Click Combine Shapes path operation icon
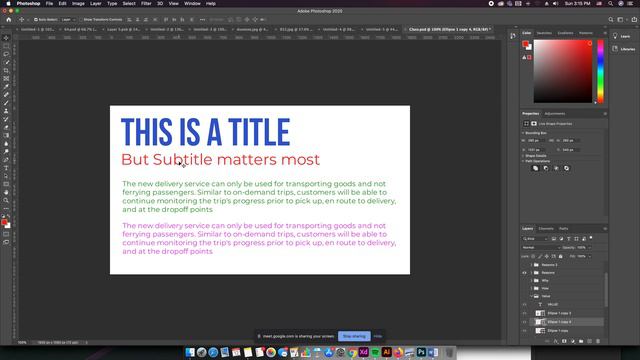 pos(536,168)
